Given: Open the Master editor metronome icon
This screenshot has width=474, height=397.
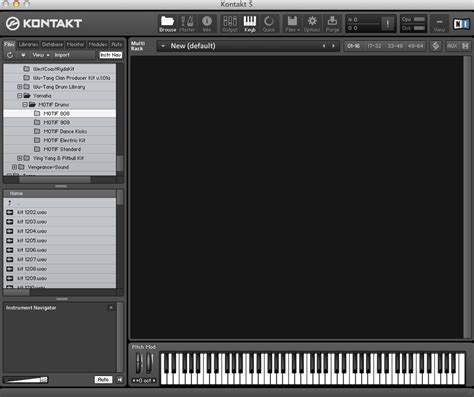Looking at the screenshot, I should tap(187, 24).
